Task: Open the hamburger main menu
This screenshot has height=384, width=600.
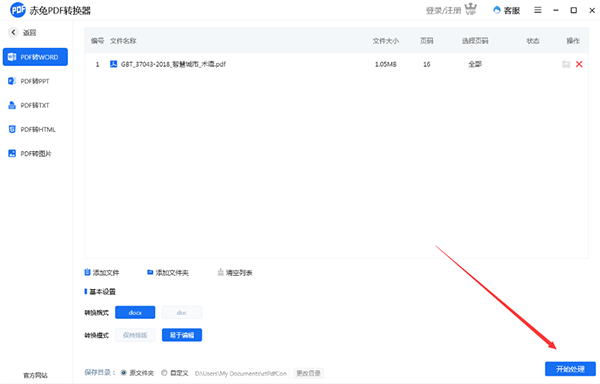Action: 538,10
